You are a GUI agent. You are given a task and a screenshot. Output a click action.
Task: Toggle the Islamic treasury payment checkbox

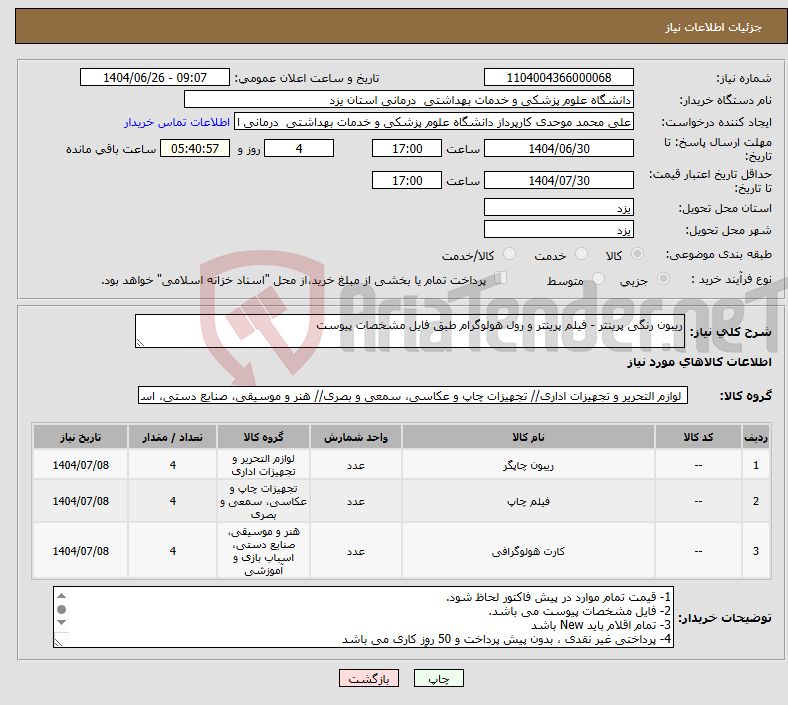click(501, 278)
